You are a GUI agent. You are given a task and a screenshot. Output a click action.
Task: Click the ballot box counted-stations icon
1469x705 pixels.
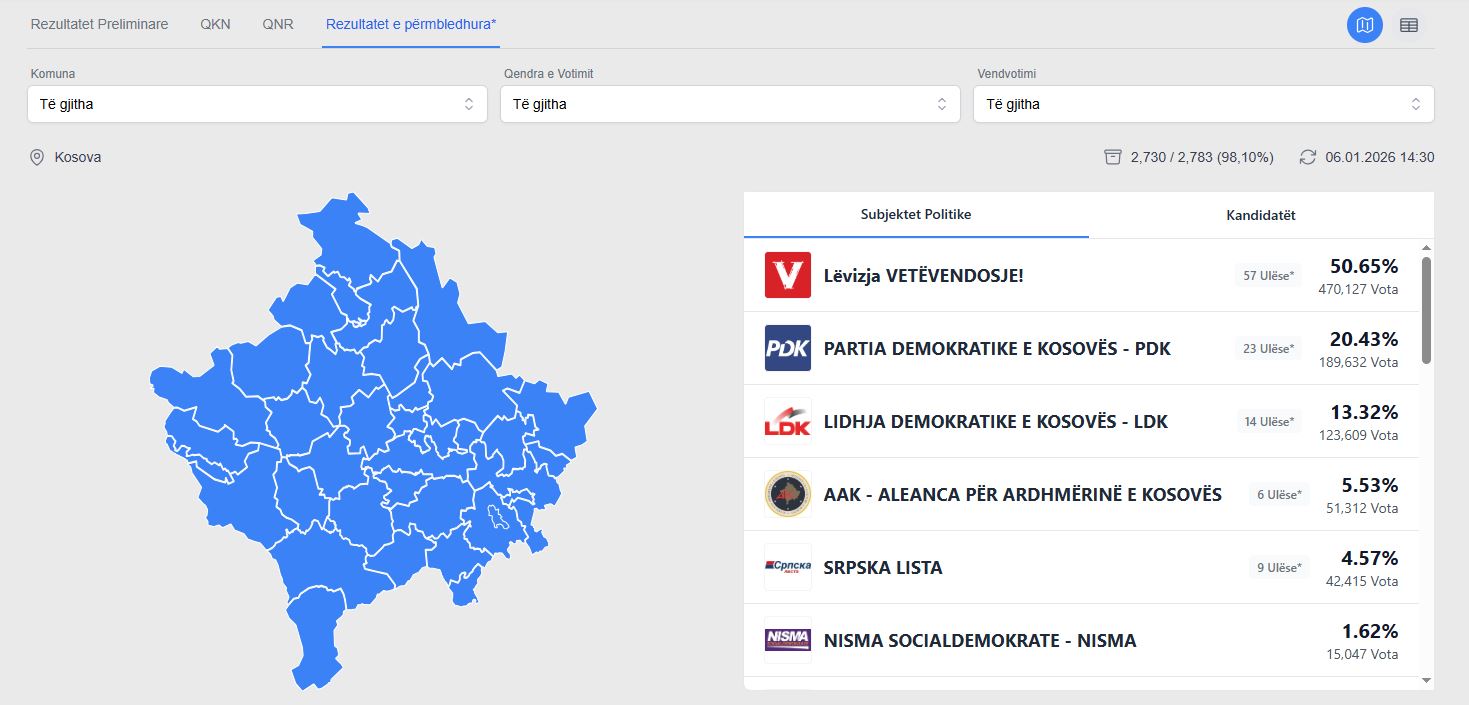point(1113,157)
